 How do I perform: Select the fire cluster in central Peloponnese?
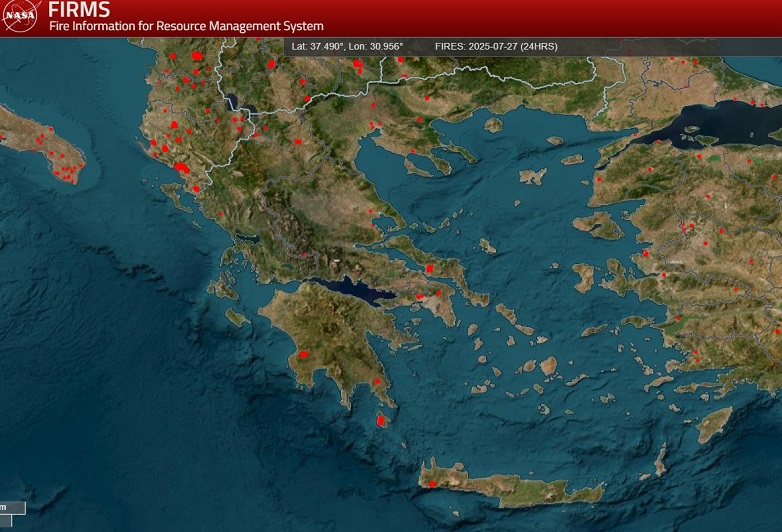(x=304, y=354)
